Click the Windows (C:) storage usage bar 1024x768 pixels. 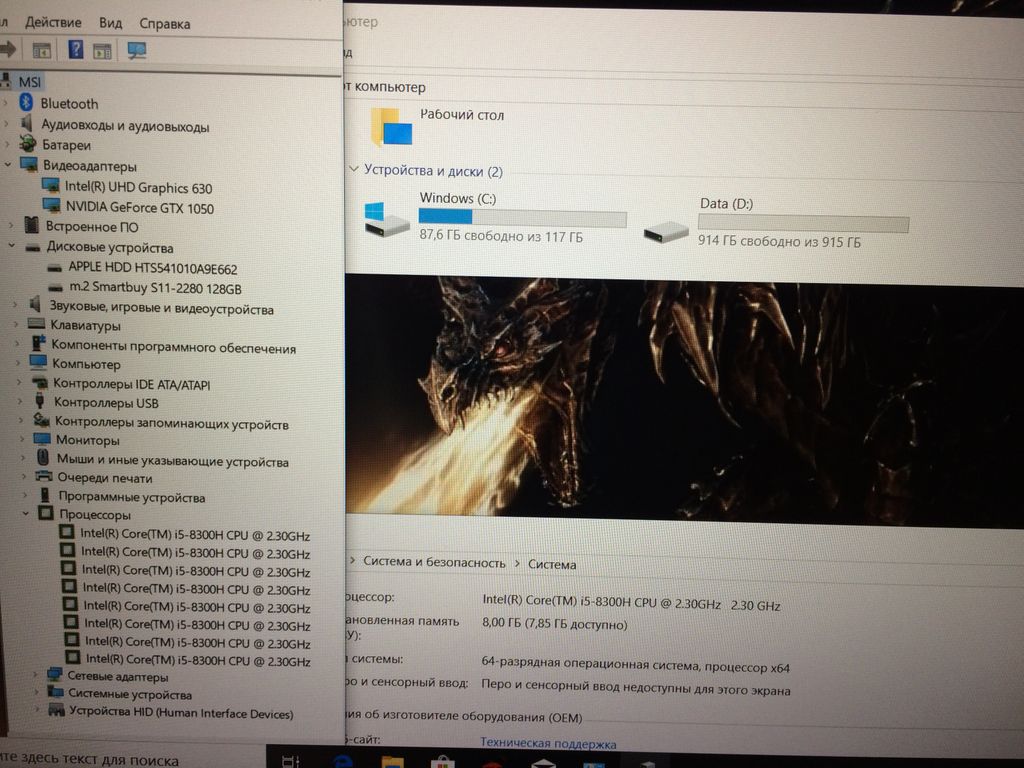(x=522, y=218)
